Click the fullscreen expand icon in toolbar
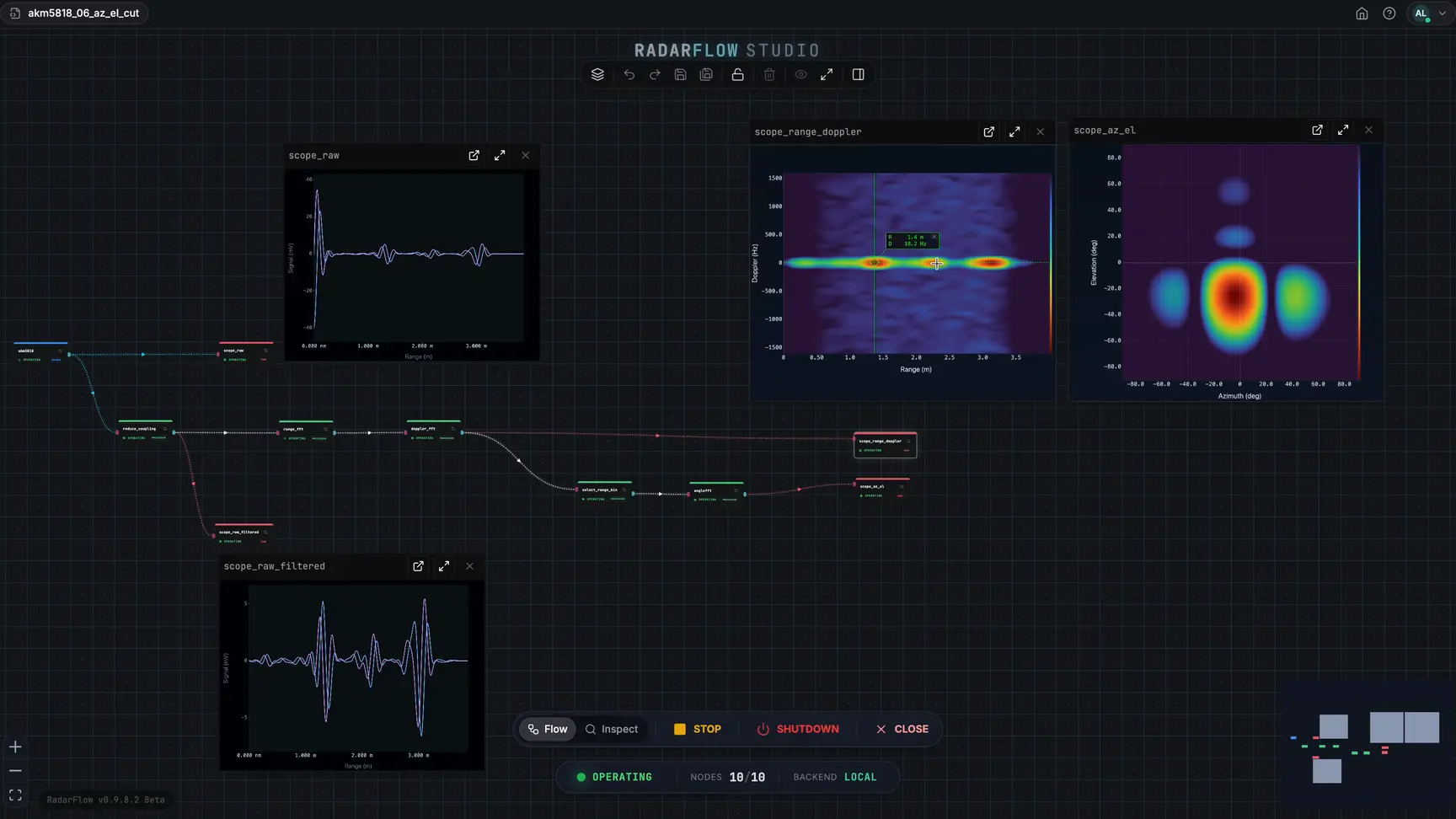 (x=827, y=74)
